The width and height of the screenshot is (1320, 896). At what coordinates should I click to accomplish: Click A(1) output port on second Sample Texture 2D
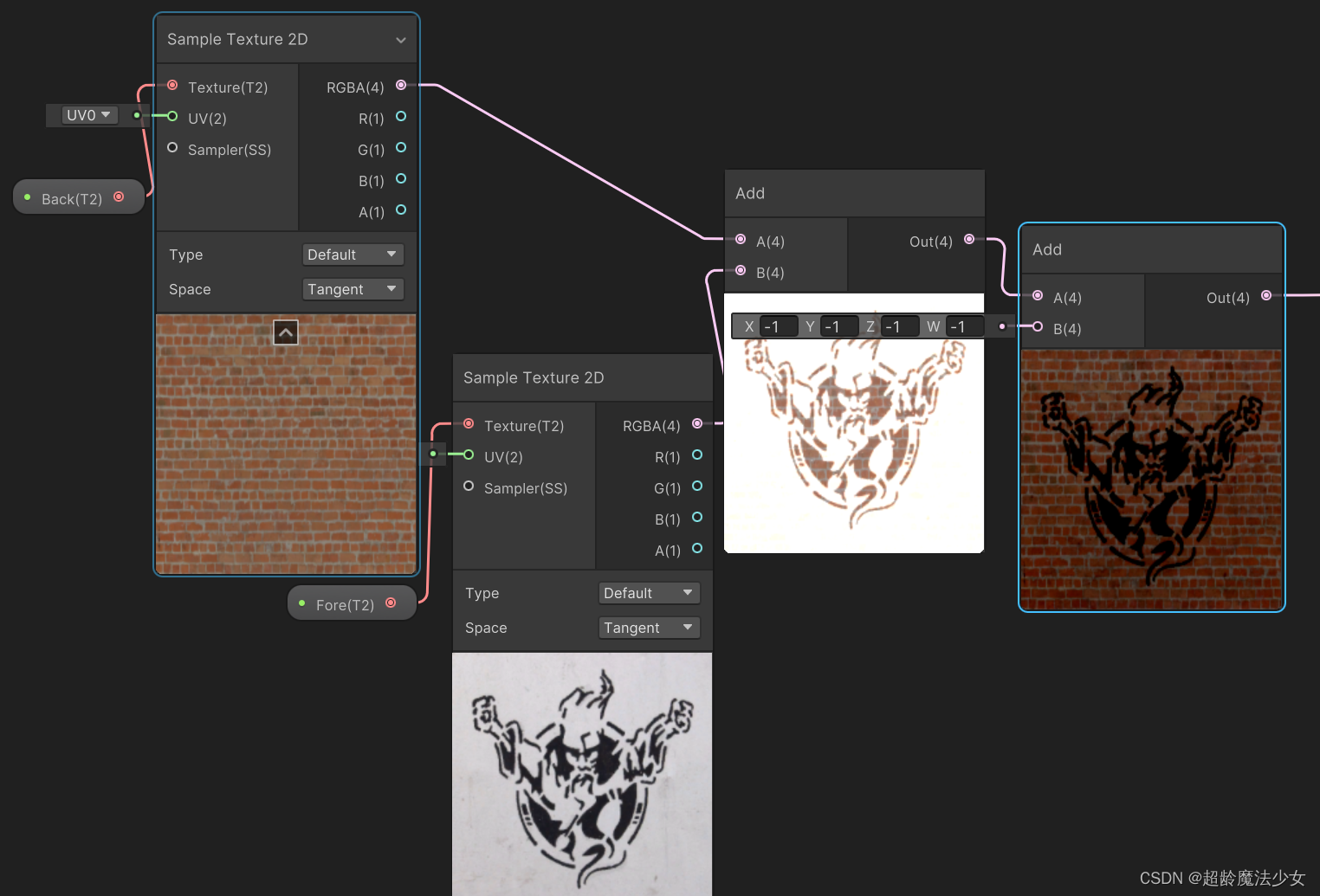(x=697, y=548)
